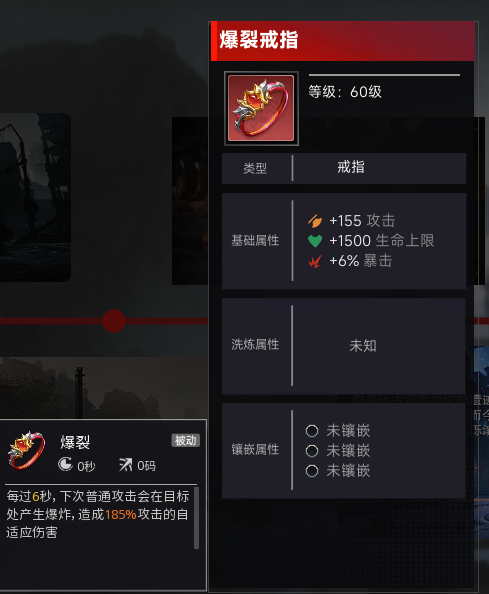The width and height of the screenshot is (489, 594).
Task: Click the dark ruins thumbnail image
Action: pos(35,197)
